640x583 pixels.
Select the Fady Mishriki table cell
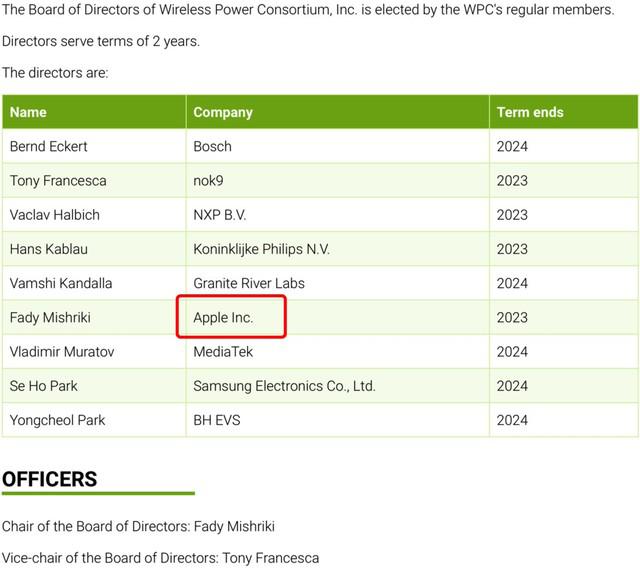tap(94, 317)
